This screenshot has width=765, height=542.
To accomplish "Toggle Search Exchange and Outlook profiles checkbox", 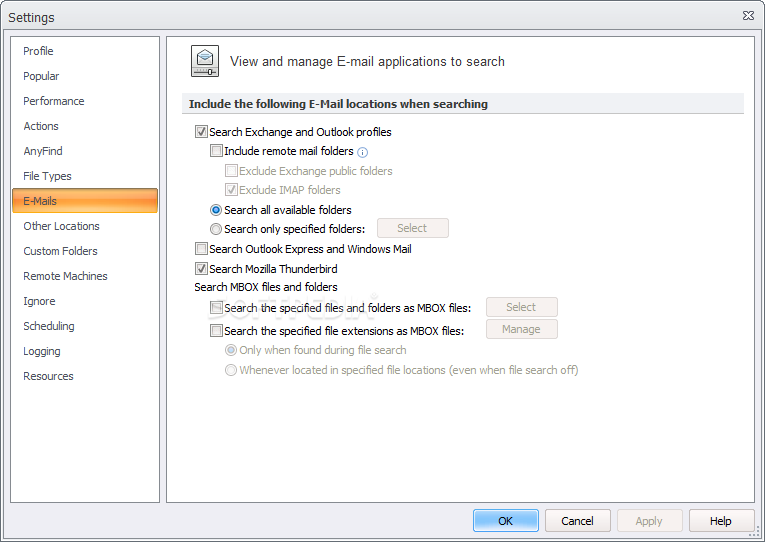I will (x=202, y=132).
